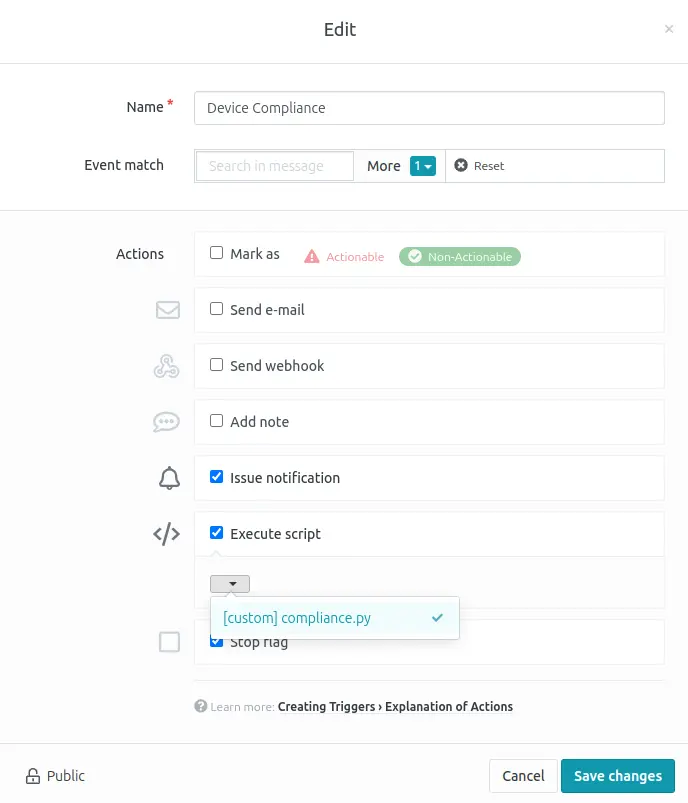Open the script selection dropdown
Screen dimensions: 688x803
click(x=230, y=583)
